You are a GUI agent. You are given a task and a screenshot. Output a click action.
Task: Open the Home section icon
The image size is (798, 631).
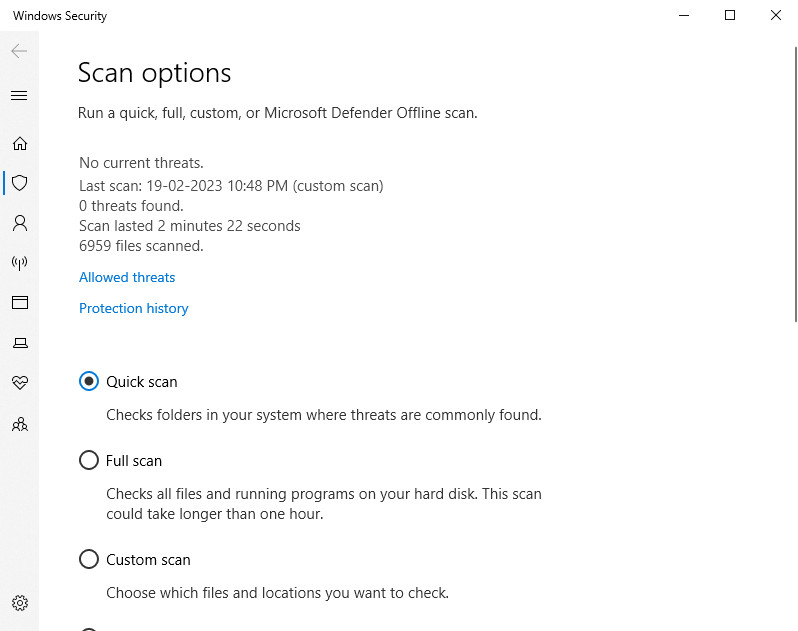pyautogui.click(x=20, y=144)
